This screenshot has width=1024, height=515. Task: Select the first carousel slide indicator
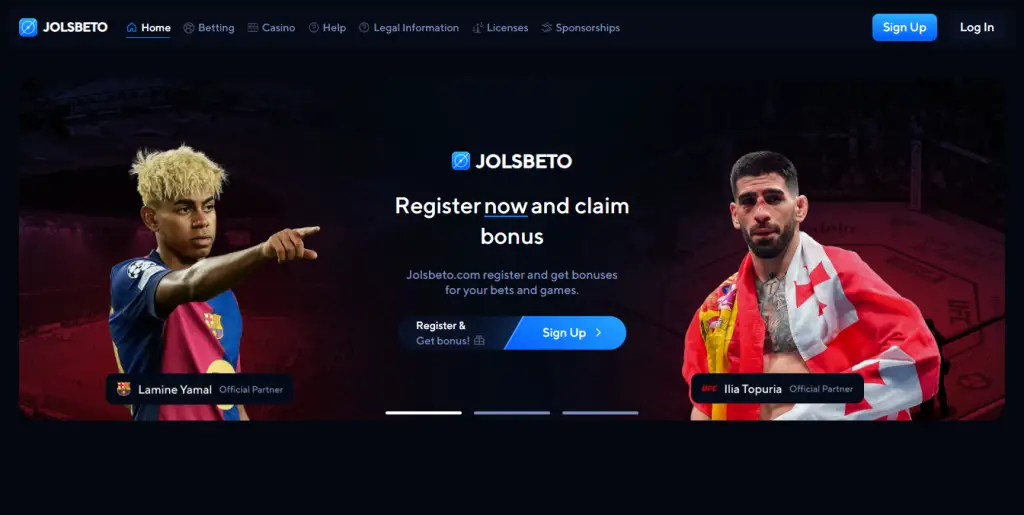423,413
